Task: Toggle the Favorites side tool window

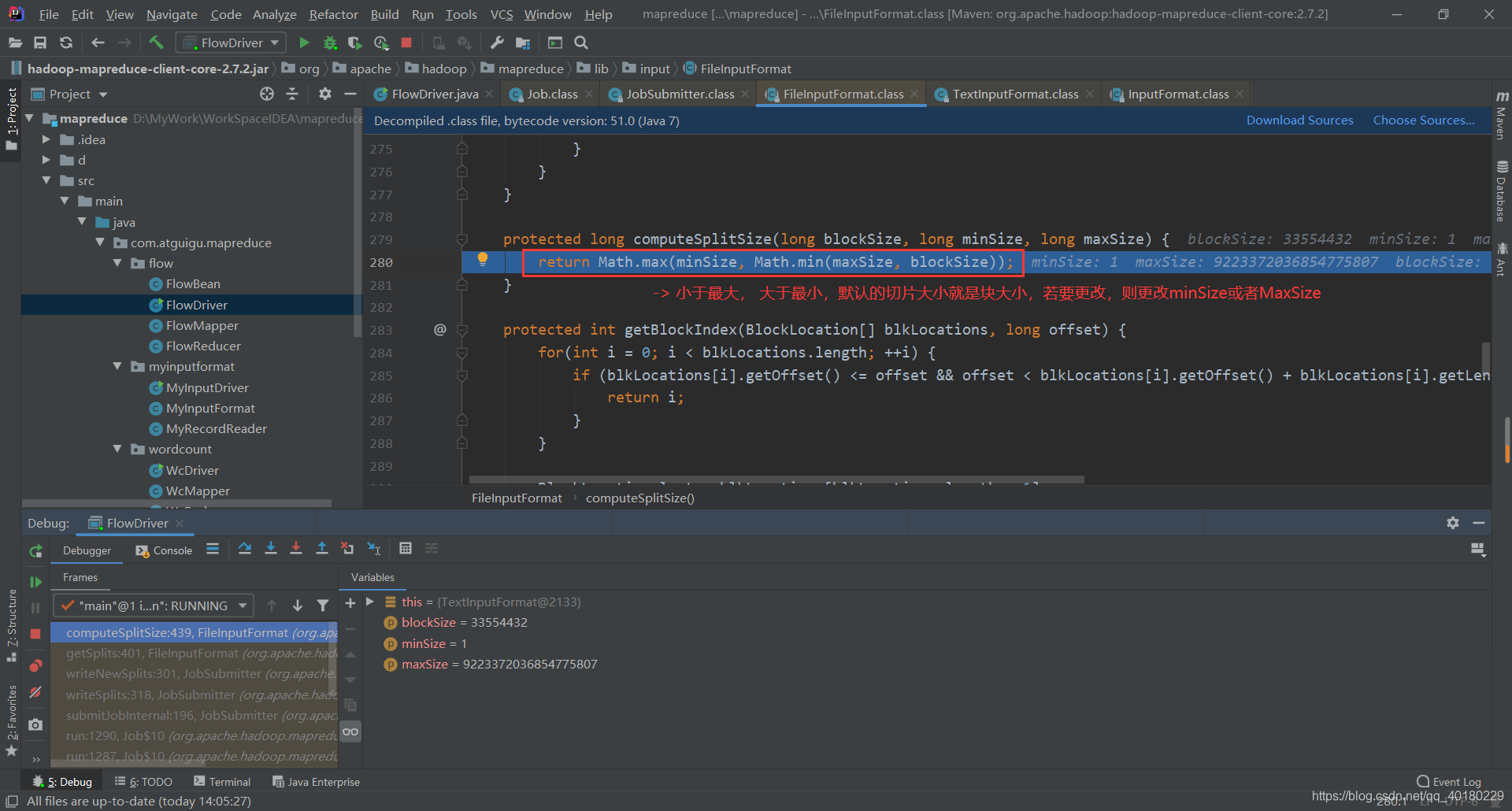Action: [11, 720]
